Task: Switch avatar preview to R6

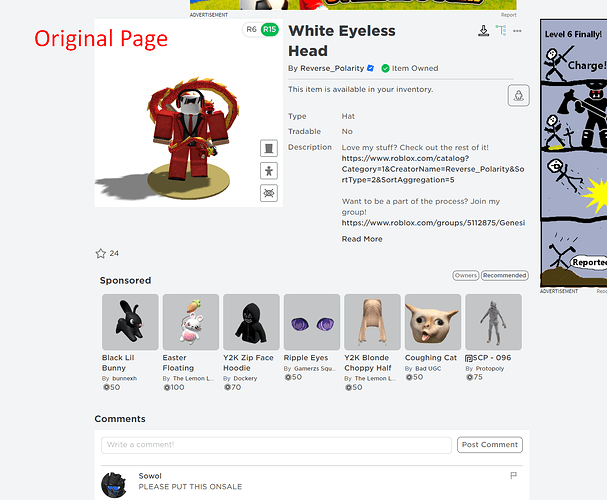Action: coord(251,29)
